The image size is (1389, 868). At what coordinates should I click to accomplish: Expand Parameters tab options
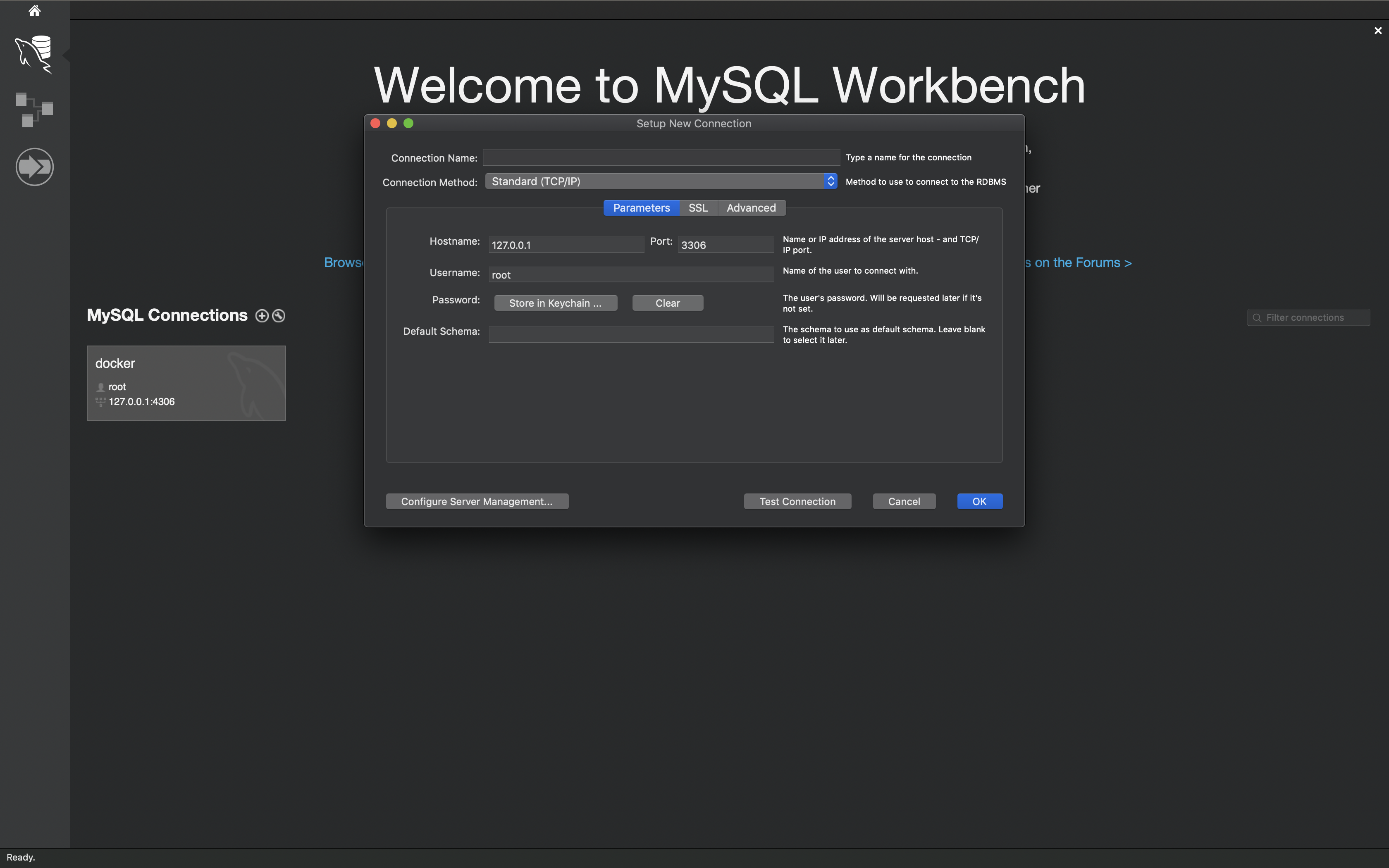click(x=641, y=207)
